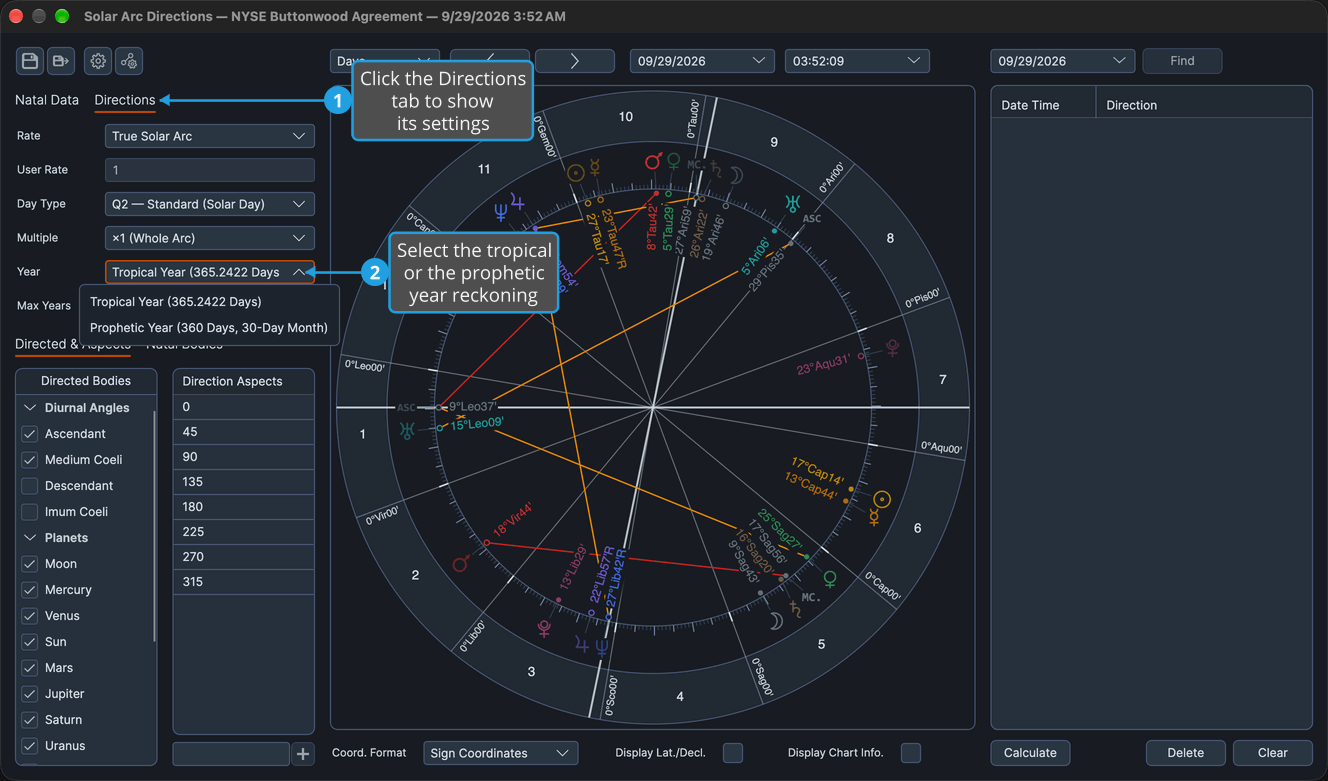Click the Clear button
Screen dimensions: 1328x781
1272,753
